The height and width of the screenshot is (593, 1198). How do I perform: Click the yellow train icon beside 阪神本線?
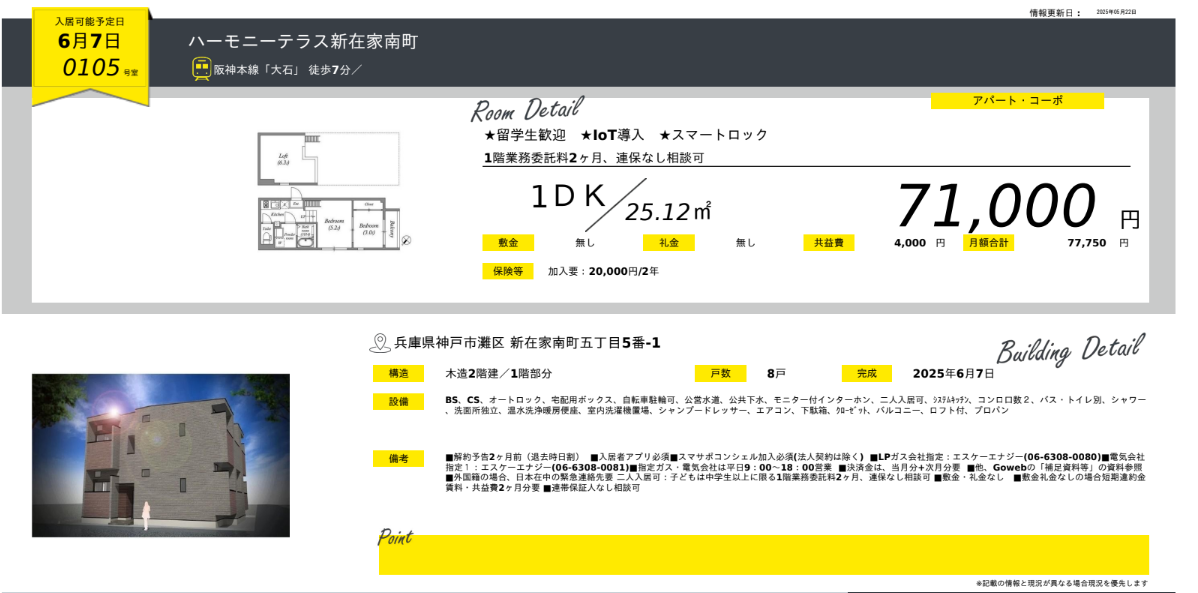[x=201, y=69]
